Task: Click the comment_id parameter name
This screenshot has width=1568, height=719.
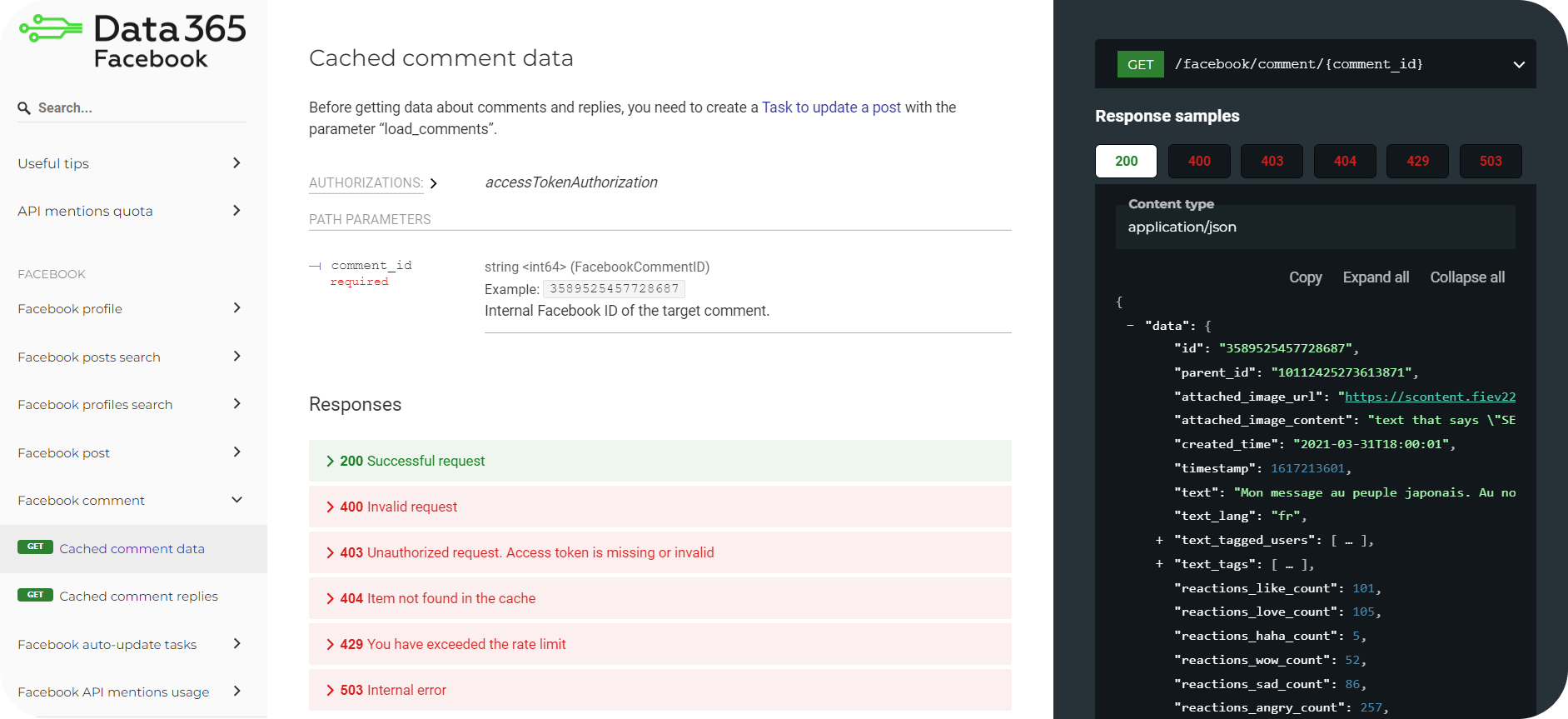Action: click(x=371, y=265)
